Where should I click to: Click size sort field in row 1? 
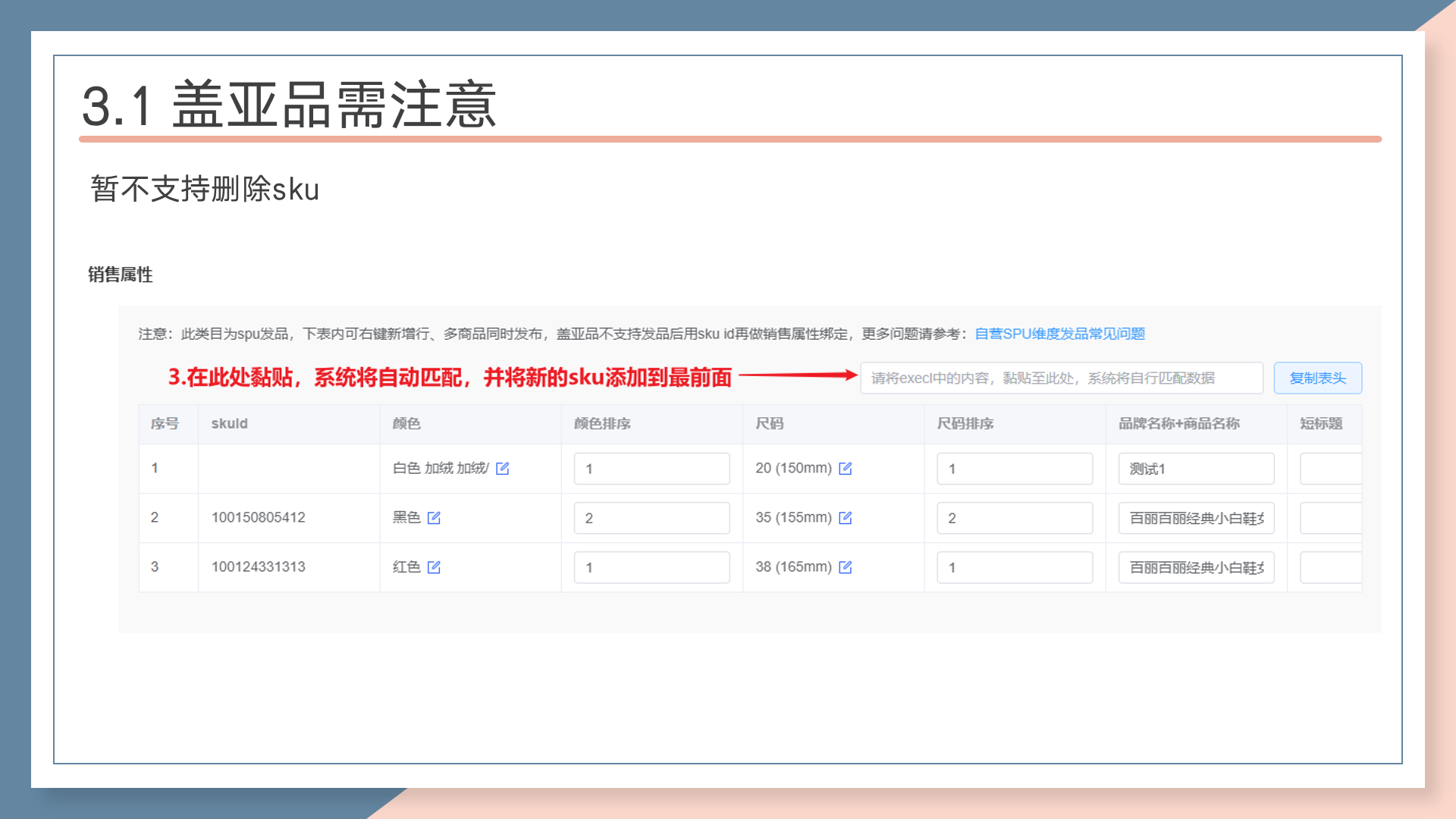tap(1014, 469)
